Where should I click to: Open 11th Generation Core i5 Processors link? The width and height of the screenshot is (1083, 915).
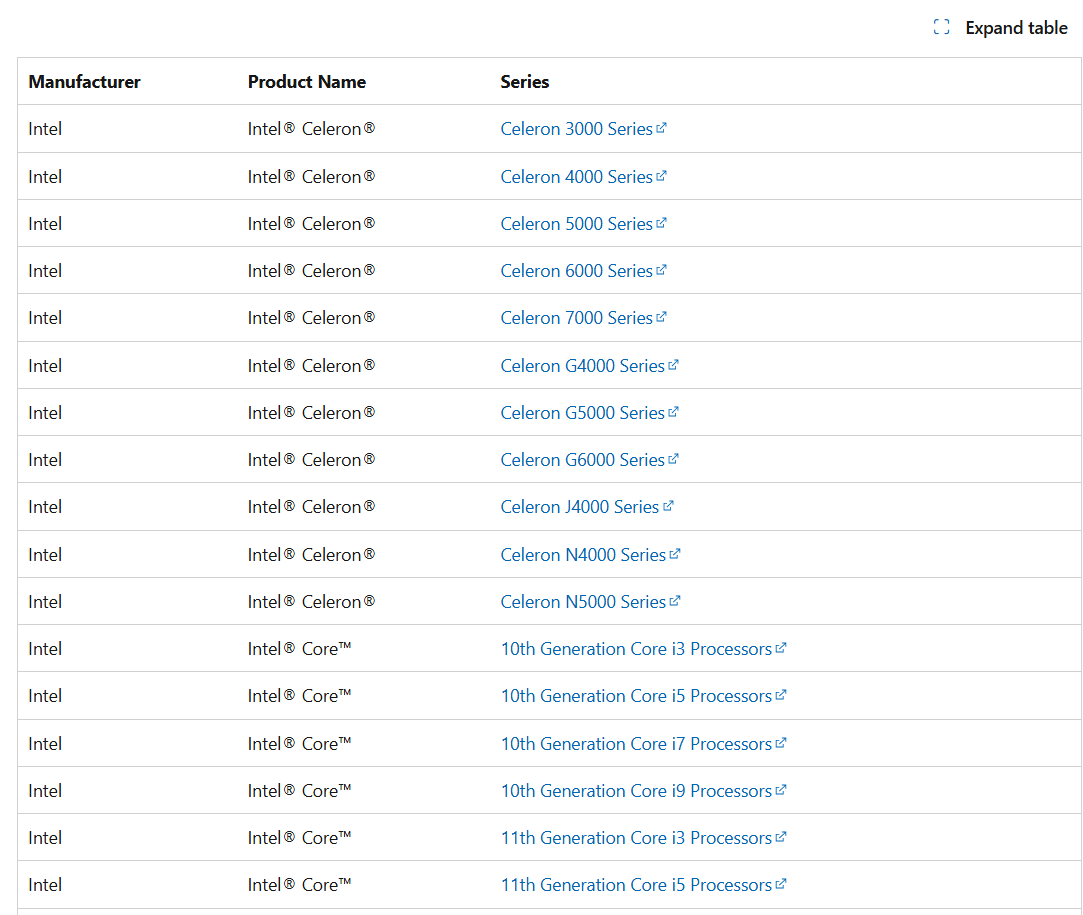point(636,885)
